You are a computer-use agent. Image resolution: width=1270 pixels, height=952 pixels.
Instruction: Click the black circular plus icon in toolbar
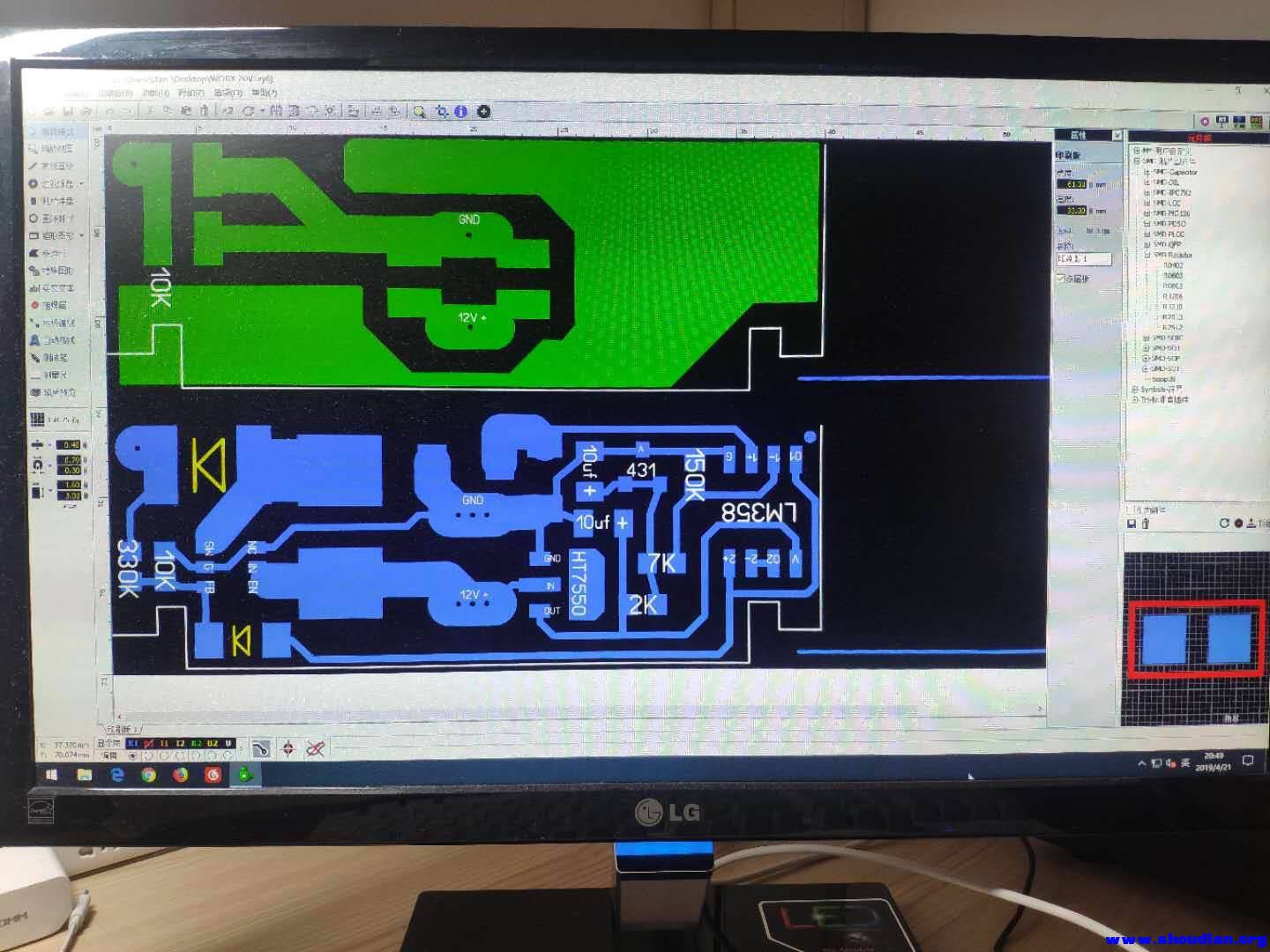click(483, 111)
